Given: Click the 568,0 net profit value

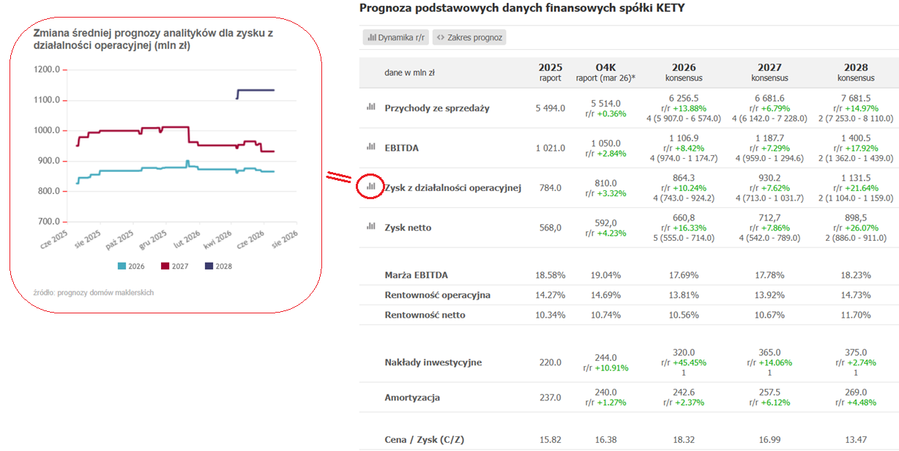Looking at the screenshot, I should point(550,228).
